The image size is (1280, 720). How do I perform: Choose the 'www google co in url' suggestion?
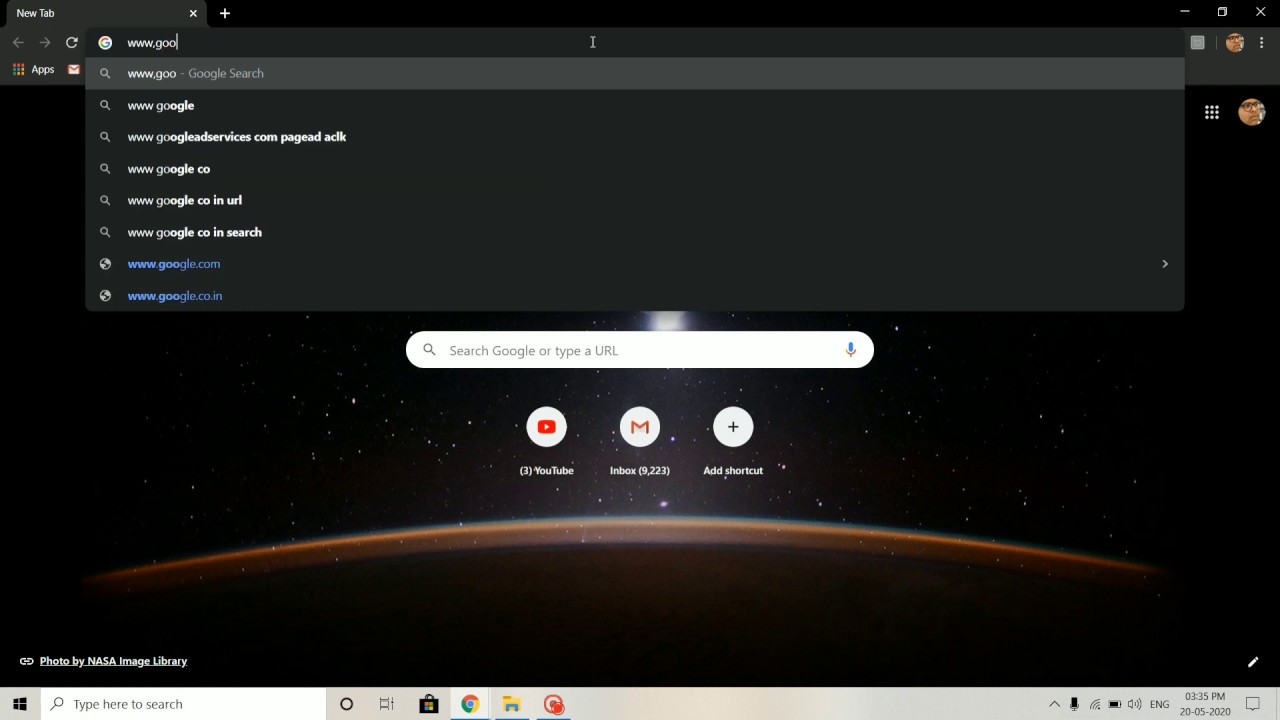tap(635, 200)
